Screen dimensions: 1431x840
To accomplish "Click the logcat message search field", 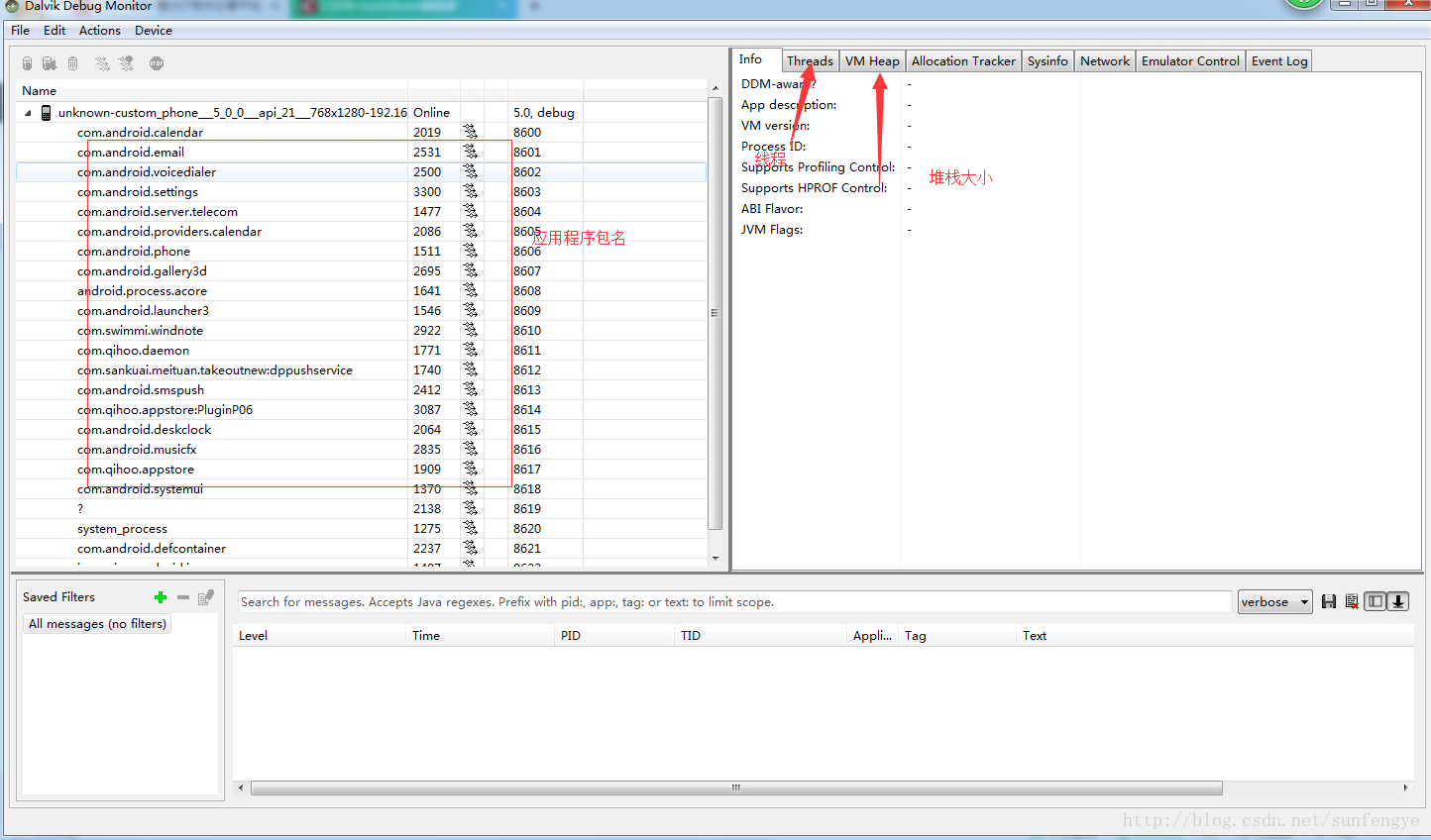I will [x=734, y=601].
